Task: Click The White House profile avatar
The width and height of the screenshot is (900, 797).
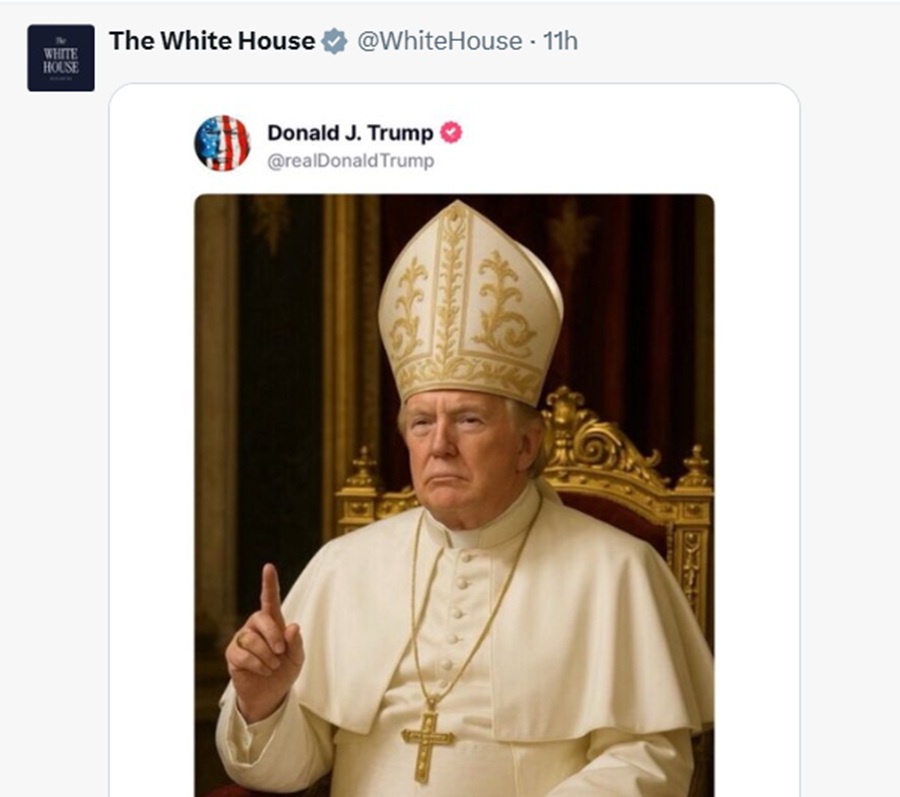Action: click(x=61, y=58)
